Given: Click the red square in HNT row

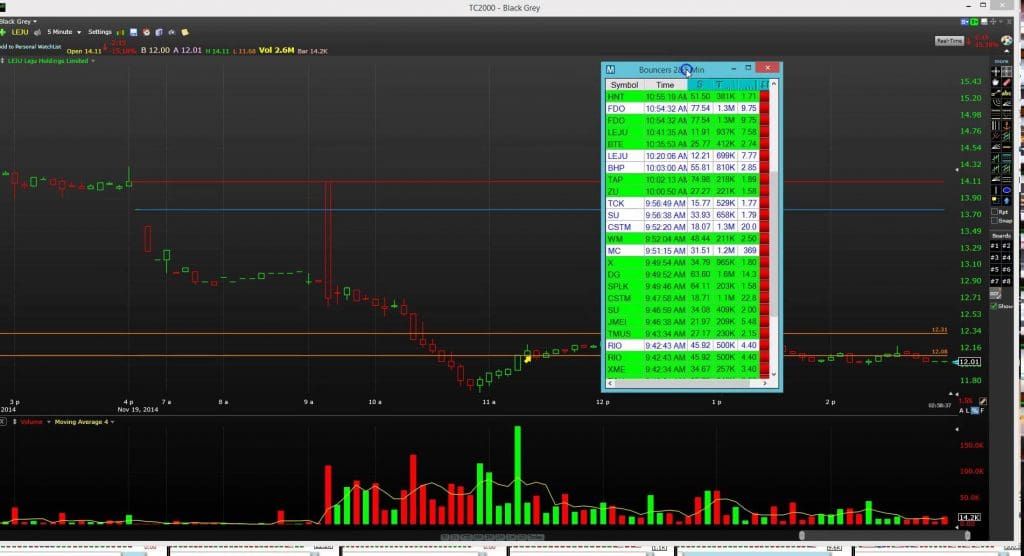Looking at the screenshot, I should click(x=764, y=97).
